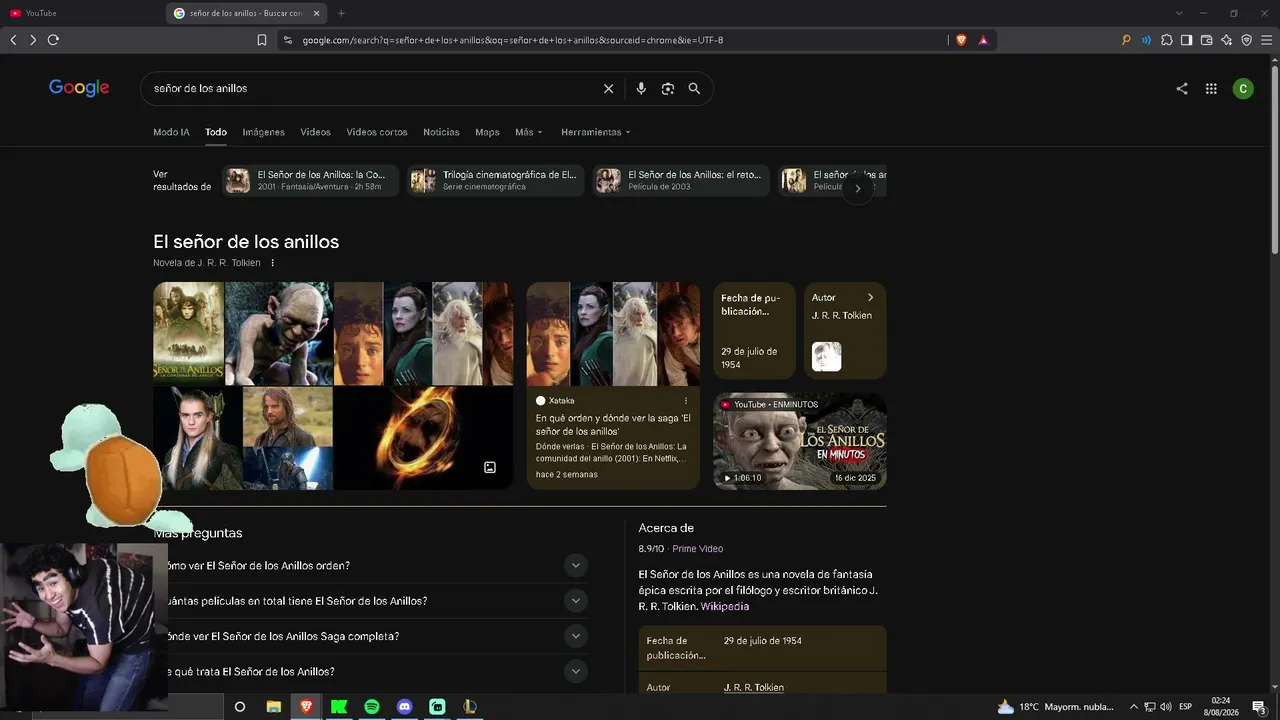Open the browser hamburger menu
Screen dimensions: 1280x720
point(1266,40)
